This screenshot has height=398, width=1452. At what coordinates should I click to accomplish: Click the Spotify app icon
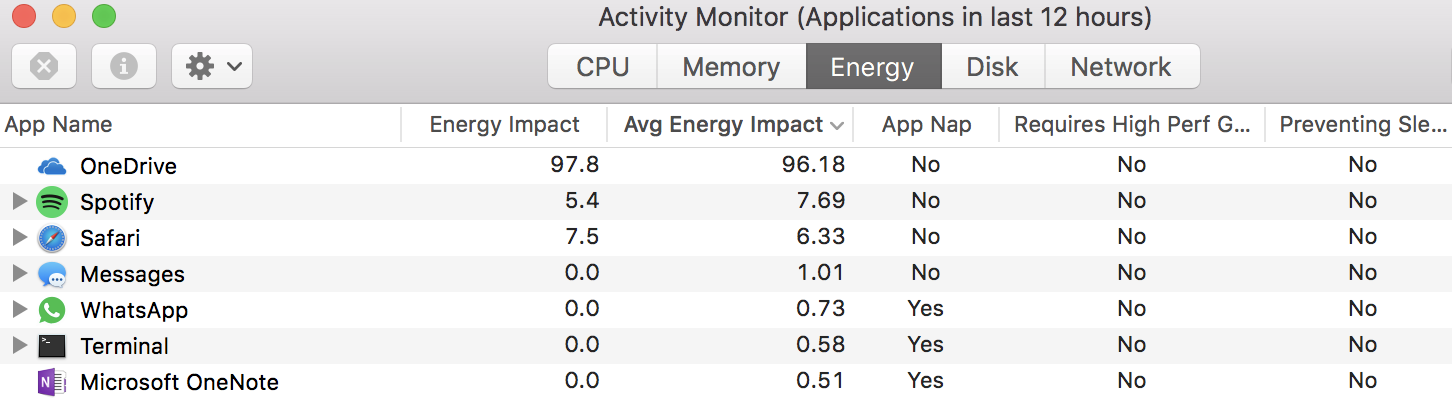[52, 202]
